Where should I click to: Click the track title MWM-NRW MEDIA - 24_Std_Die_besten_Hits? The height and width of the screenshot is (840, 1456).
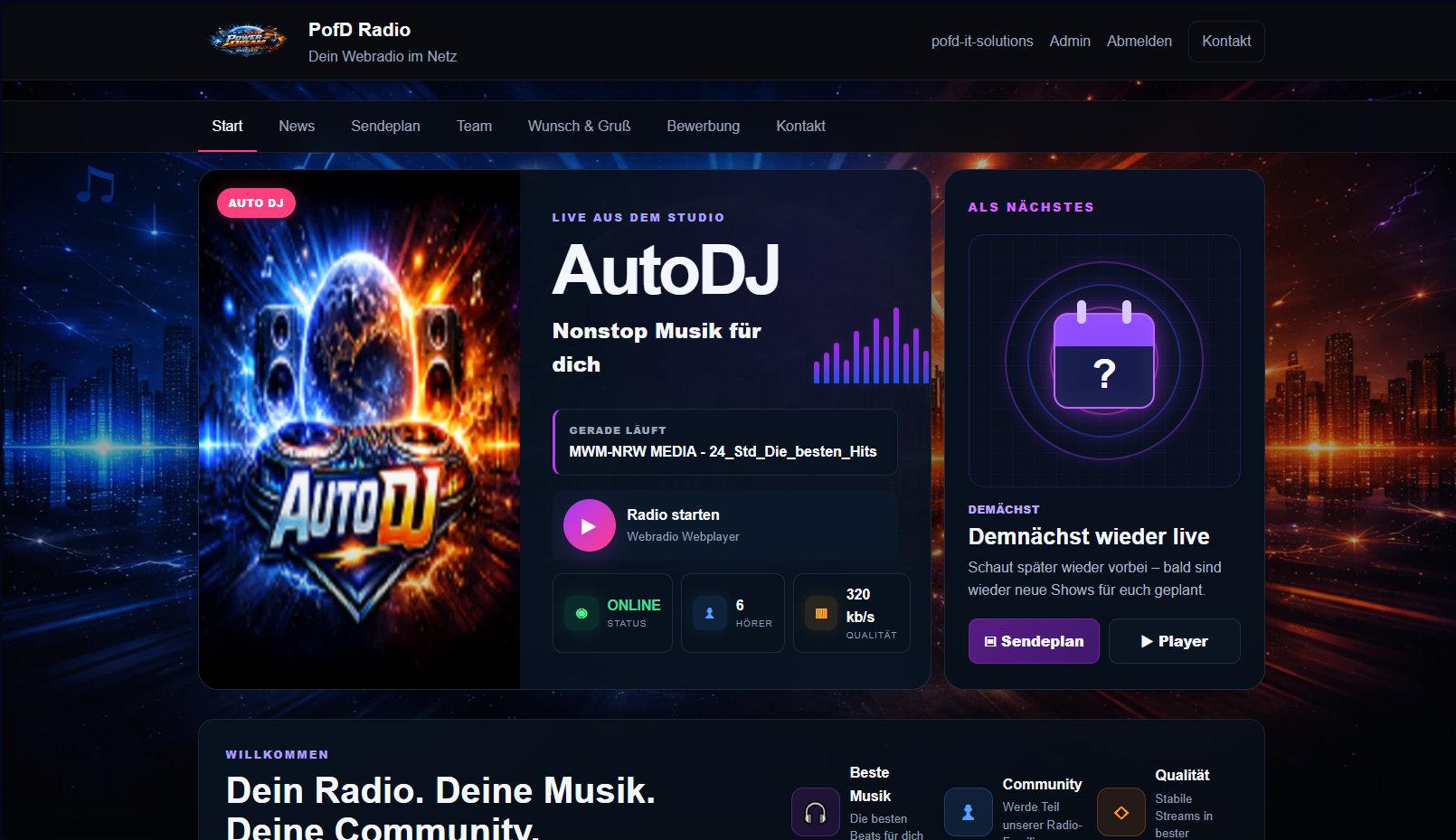(x=723, y=451)
